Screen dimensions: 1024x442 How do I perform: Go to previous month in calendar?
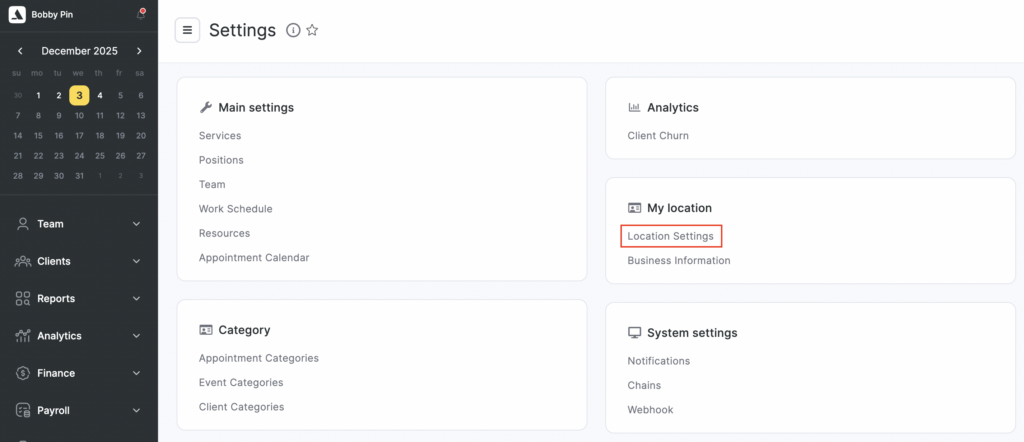click(x=20, y=51)
